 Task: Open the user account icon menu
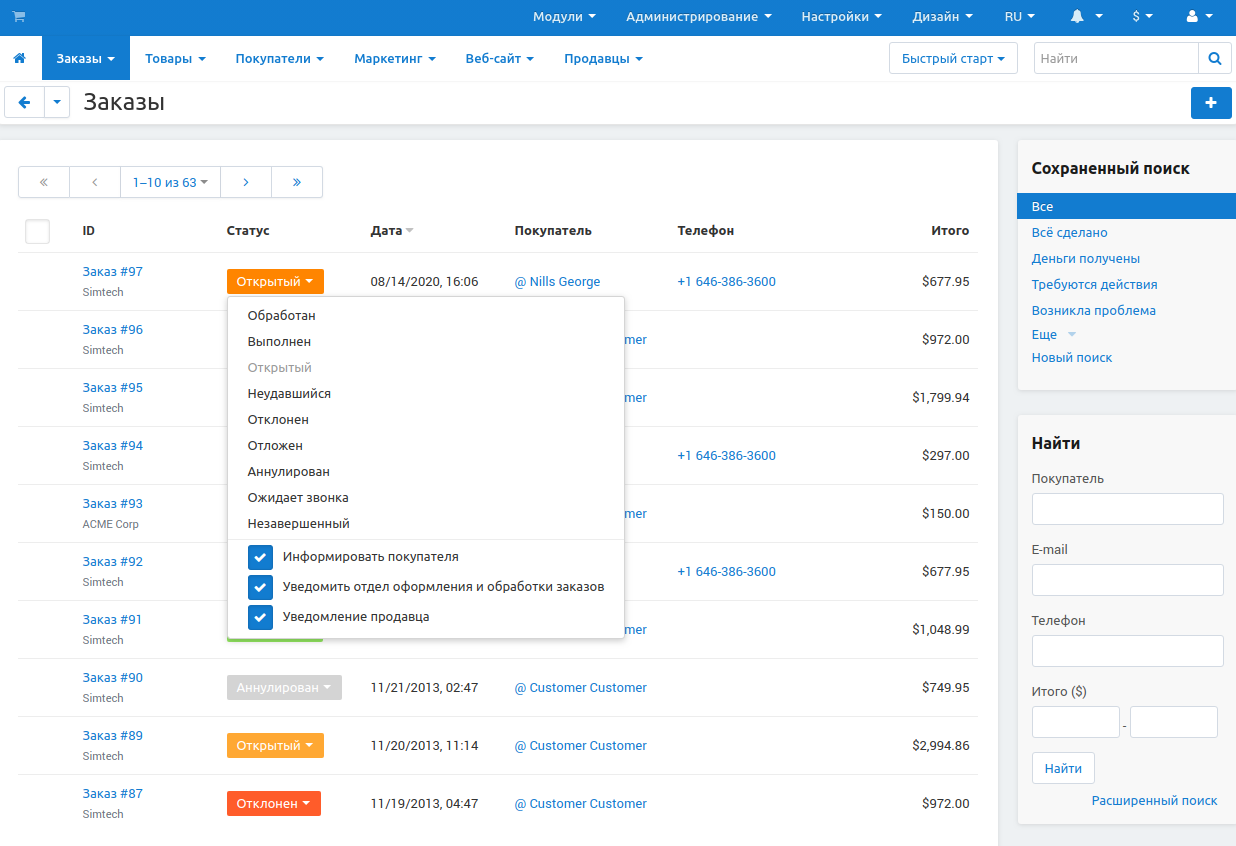[1198, 17]
